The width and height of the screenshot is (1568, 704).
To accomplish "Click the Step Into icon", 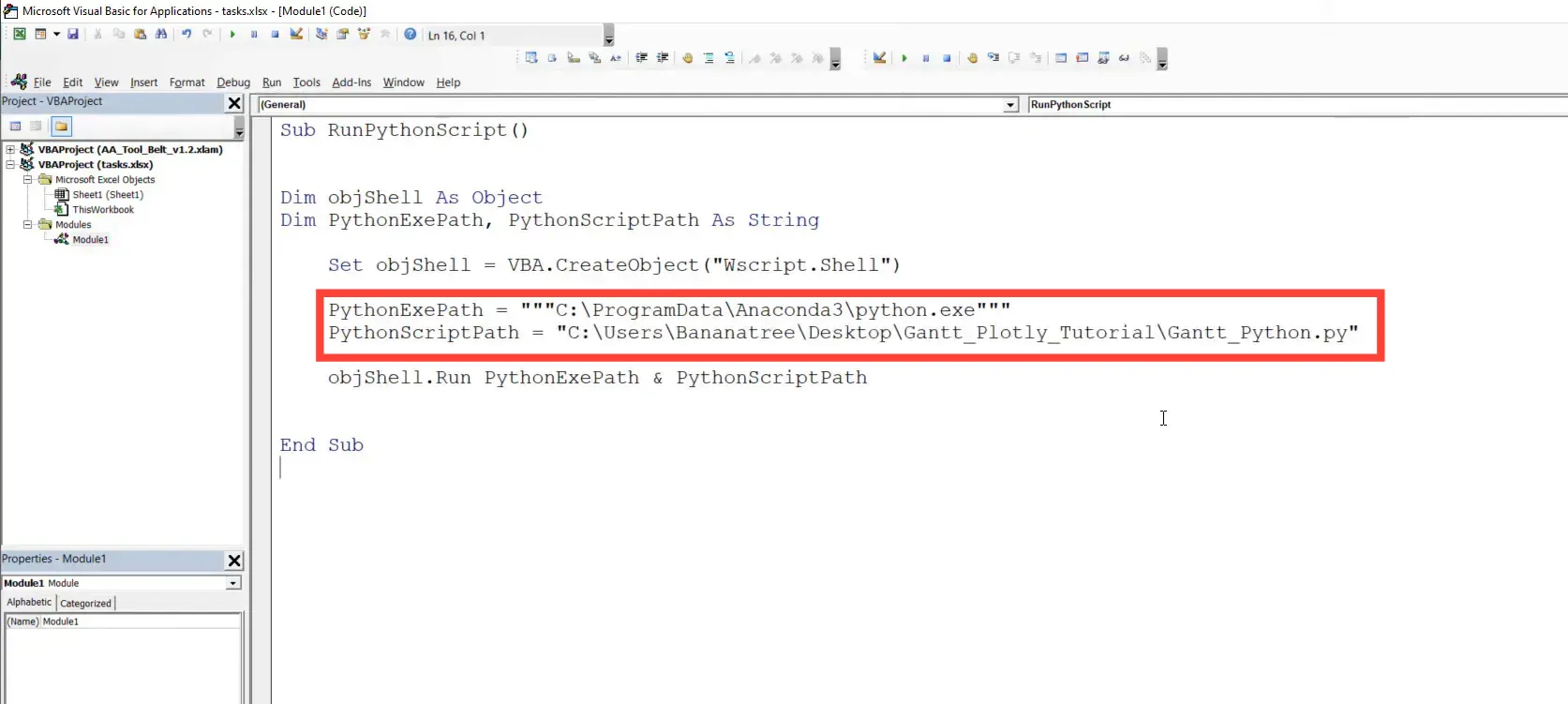I will (993, 58).
